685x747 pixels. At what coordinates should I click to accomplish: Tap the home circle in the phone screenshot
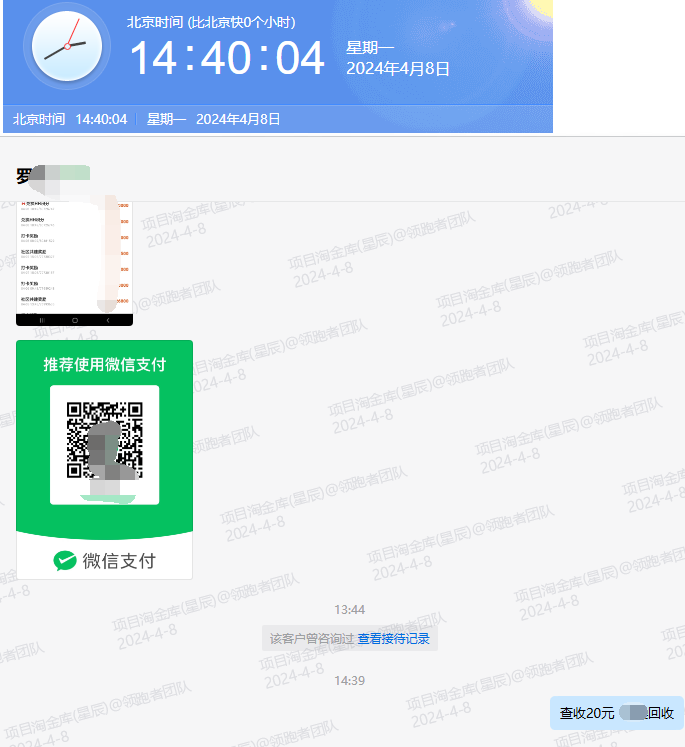coord(74,320)
